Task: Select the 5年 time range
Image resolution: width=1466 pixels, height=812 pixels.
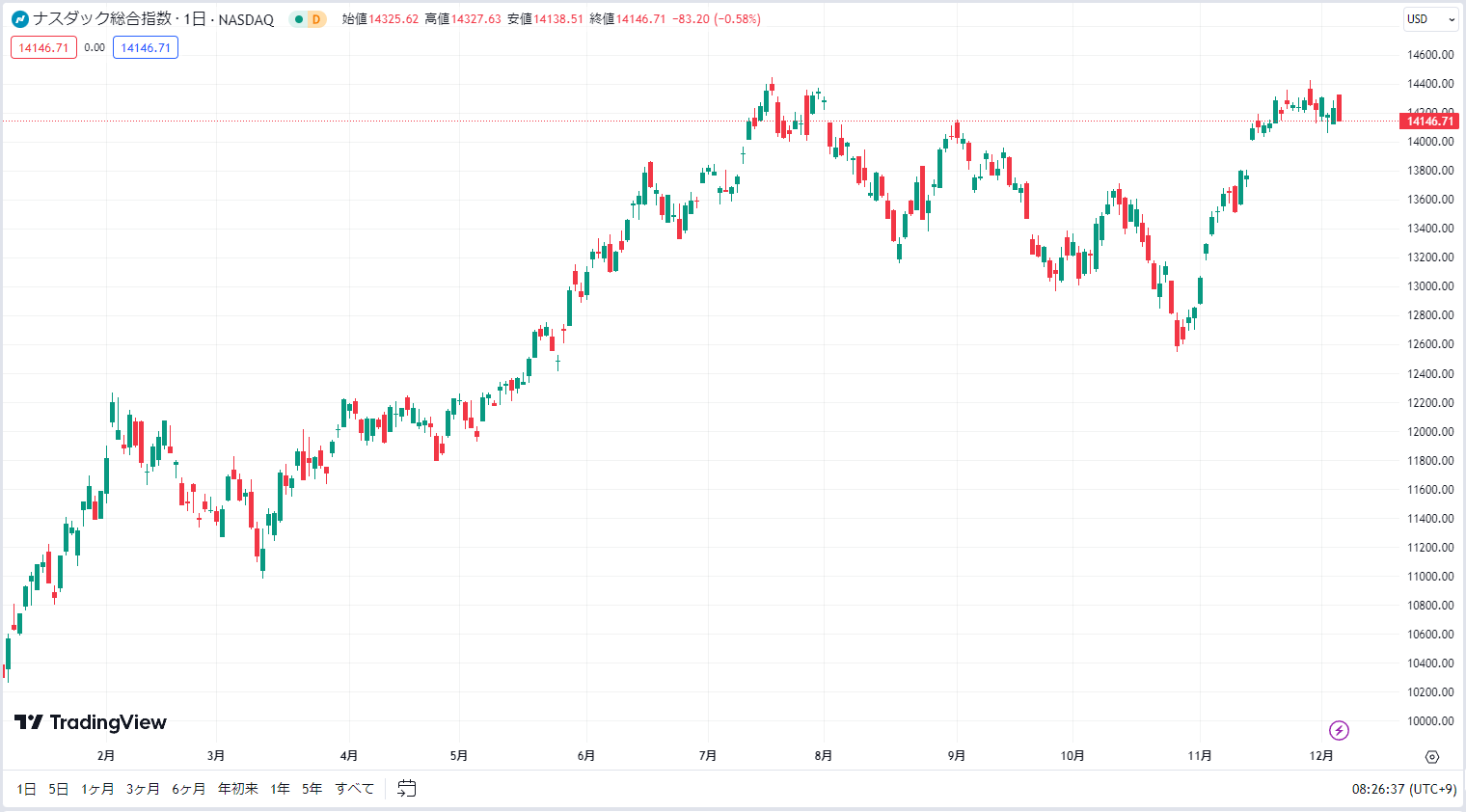Action: 312,789
